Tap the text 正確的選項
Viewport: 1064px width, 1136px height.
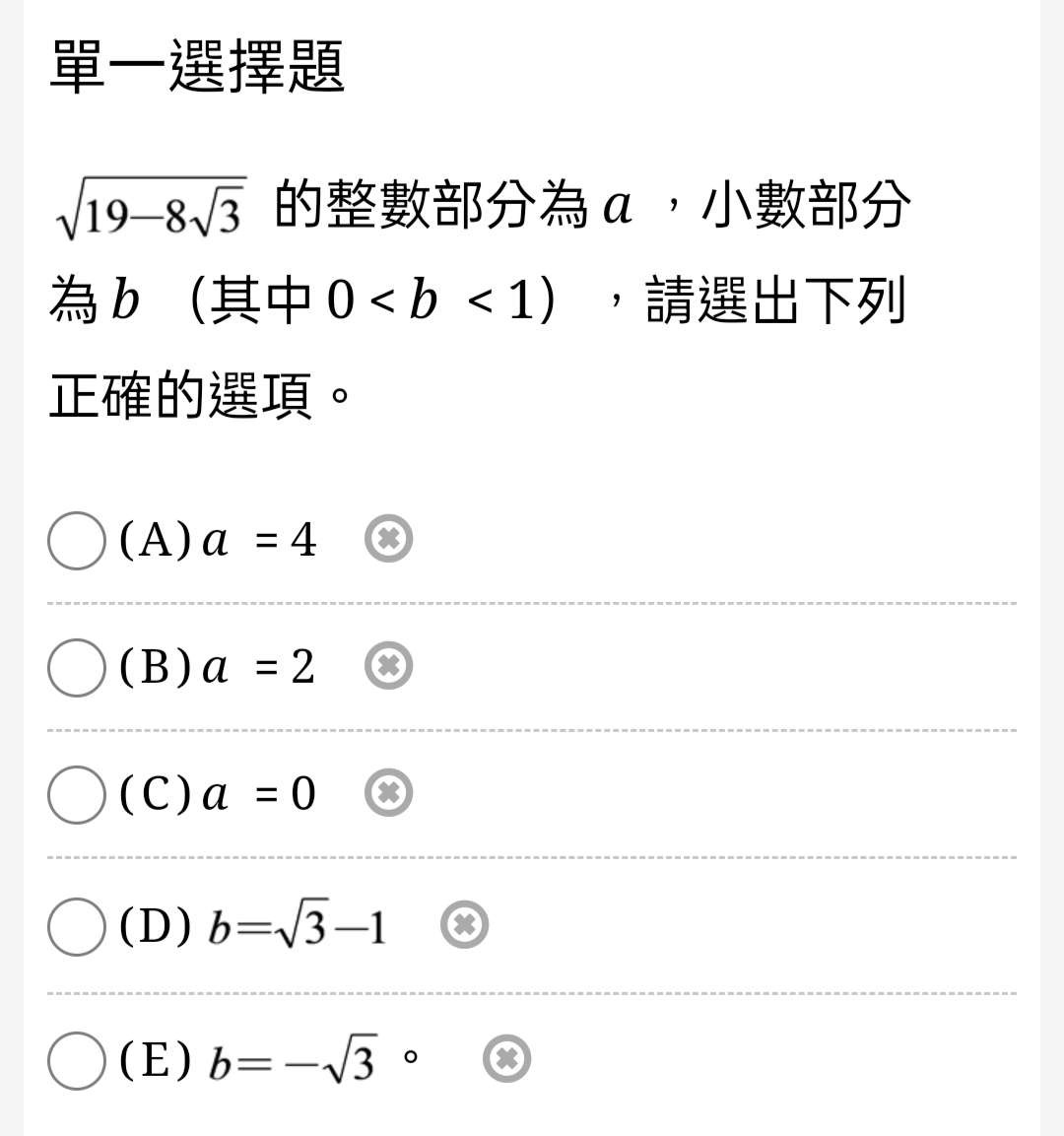(x=181, y=395)
